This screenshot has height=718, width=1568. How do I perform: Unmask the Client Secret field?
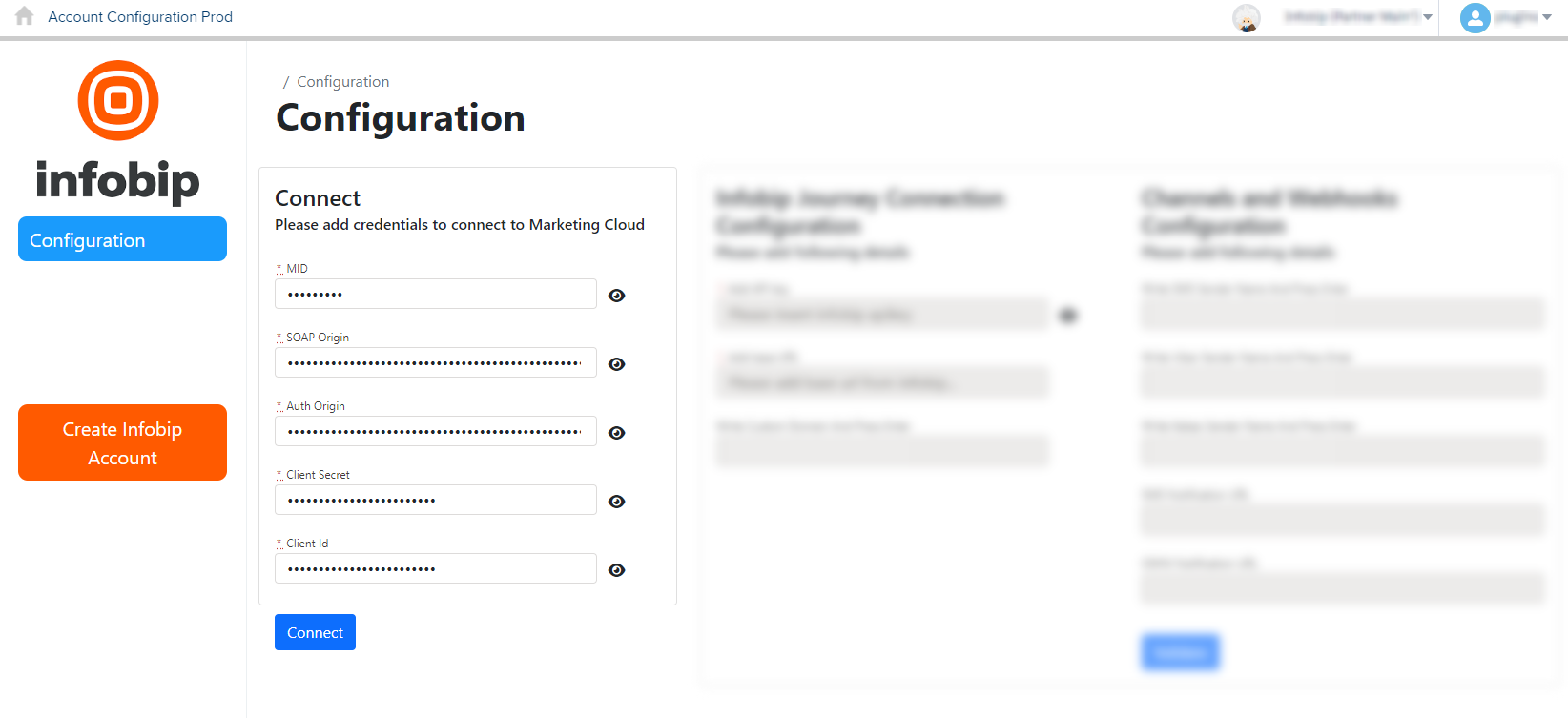[617, 502]
